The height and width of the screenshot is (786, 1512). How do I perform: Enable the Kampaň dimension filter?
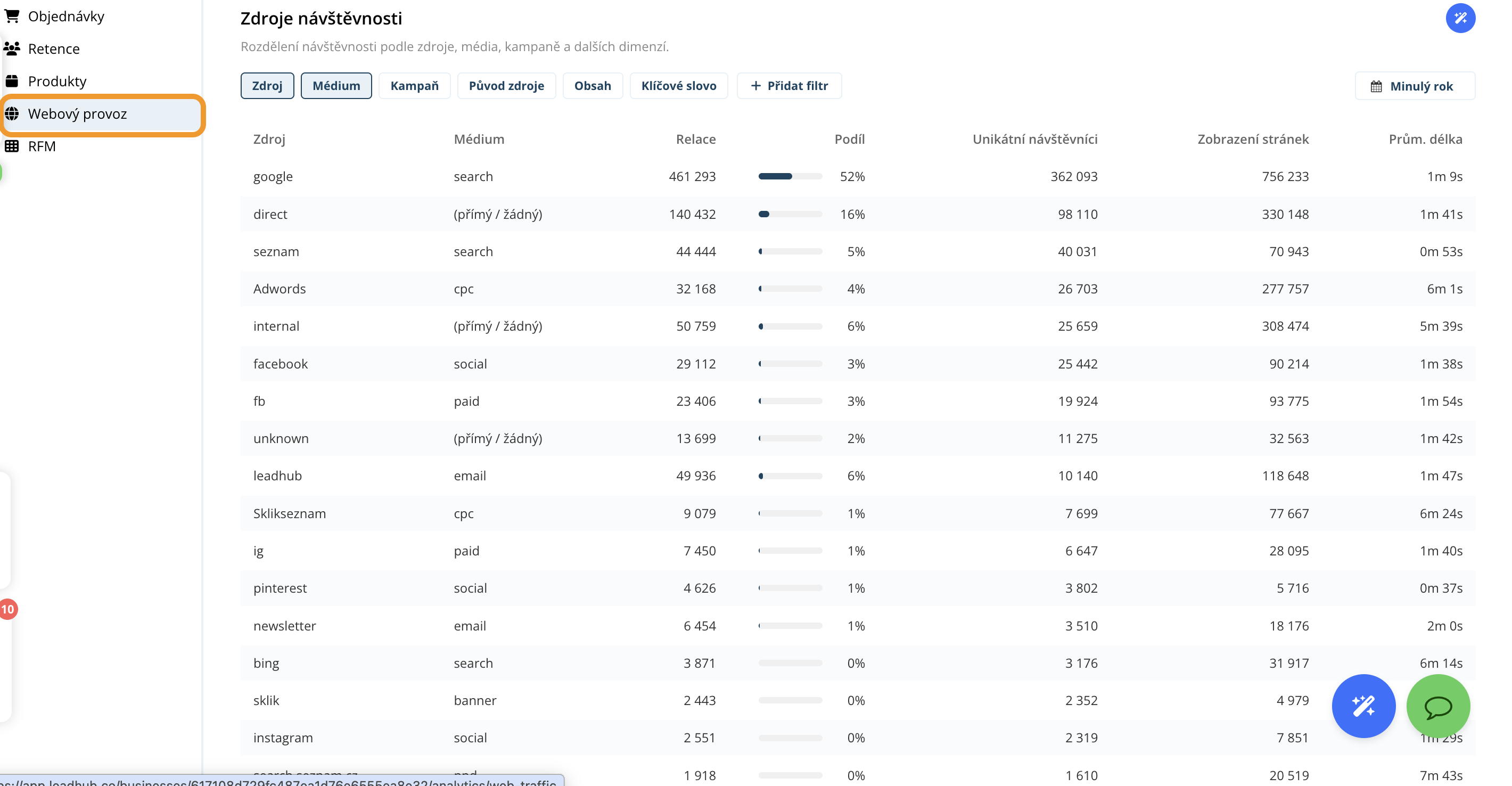[x=414, y=86]
